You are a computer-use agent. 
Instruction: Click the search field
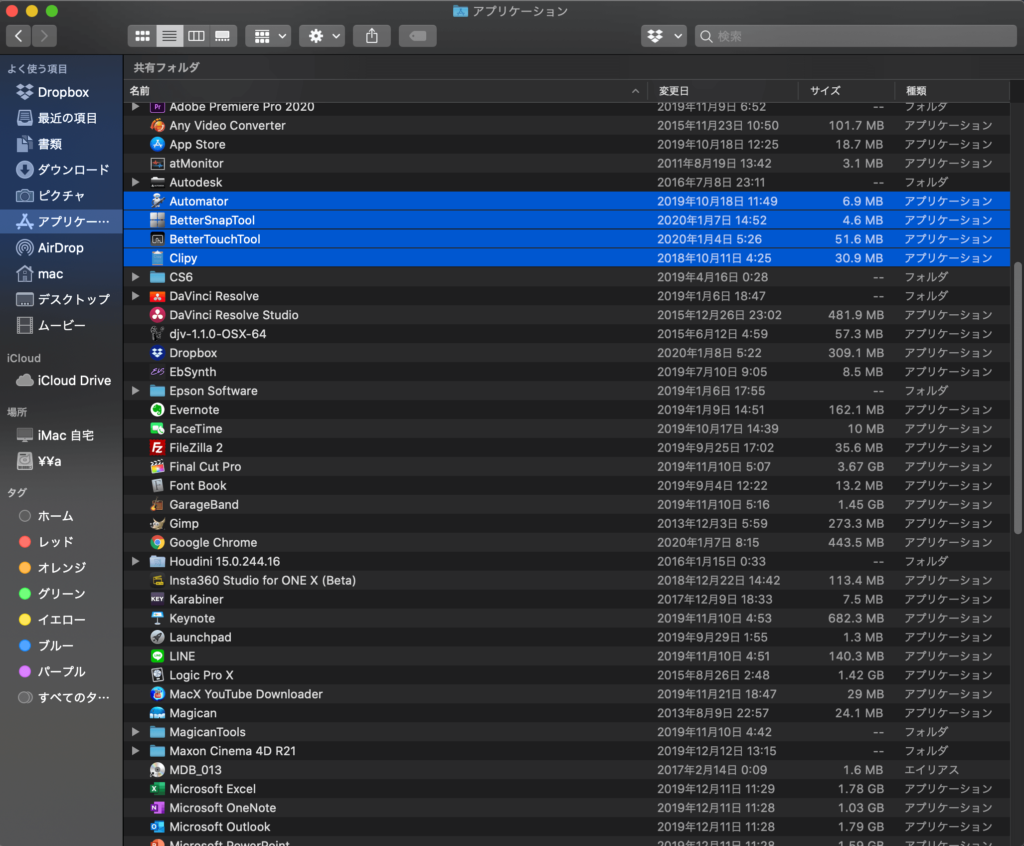(x=856, y=36)
